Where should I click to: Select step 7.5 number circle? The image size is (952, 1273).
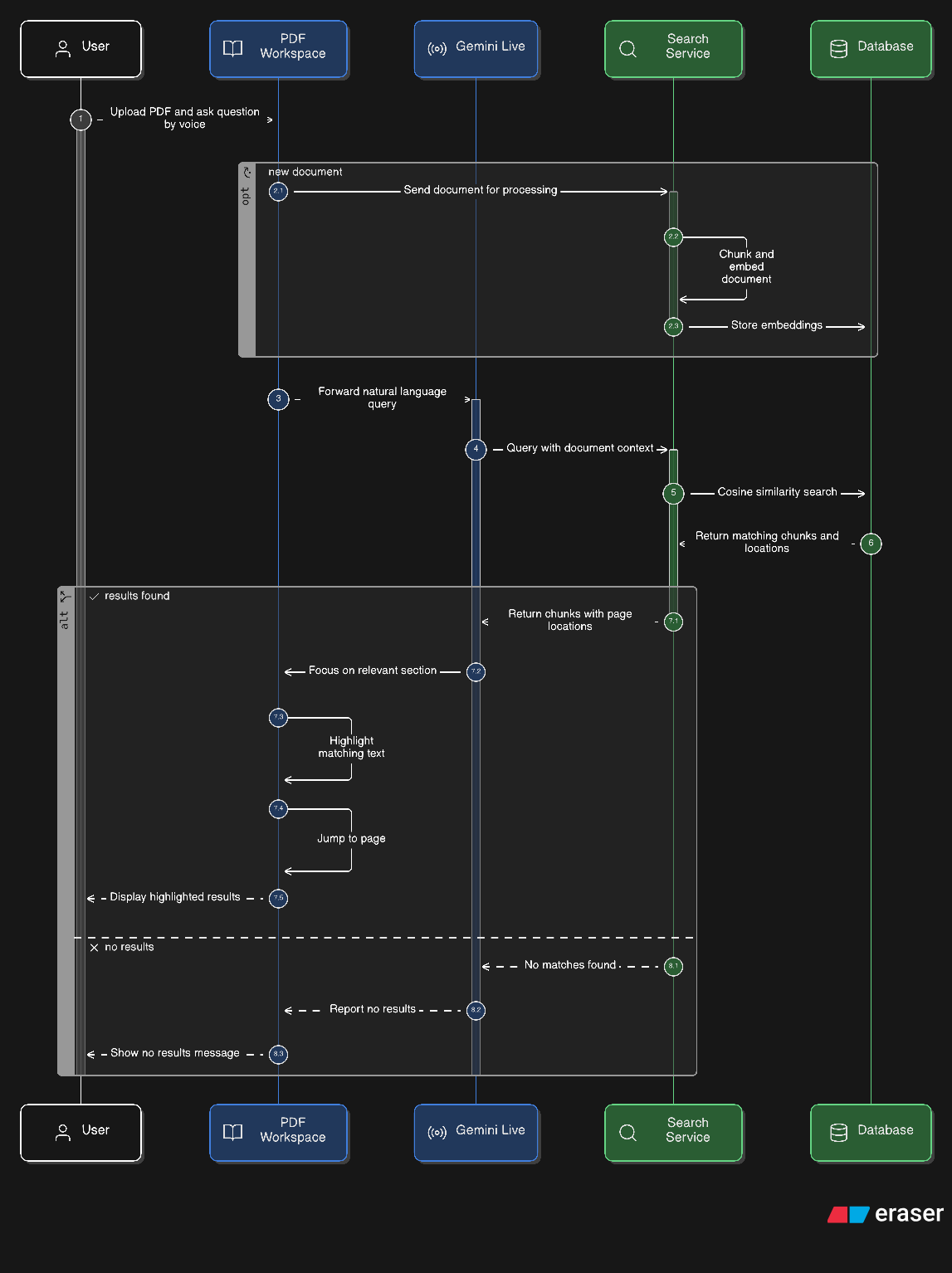278,898
